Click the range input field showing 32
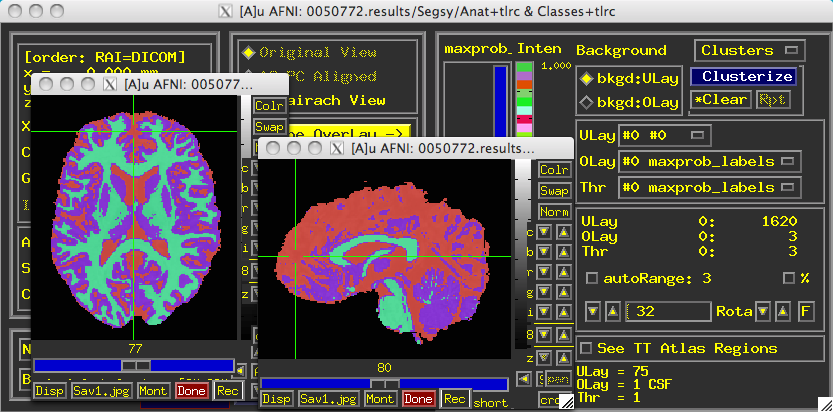The width and height of the screenshot is (833, 412). tap(668, 311)
